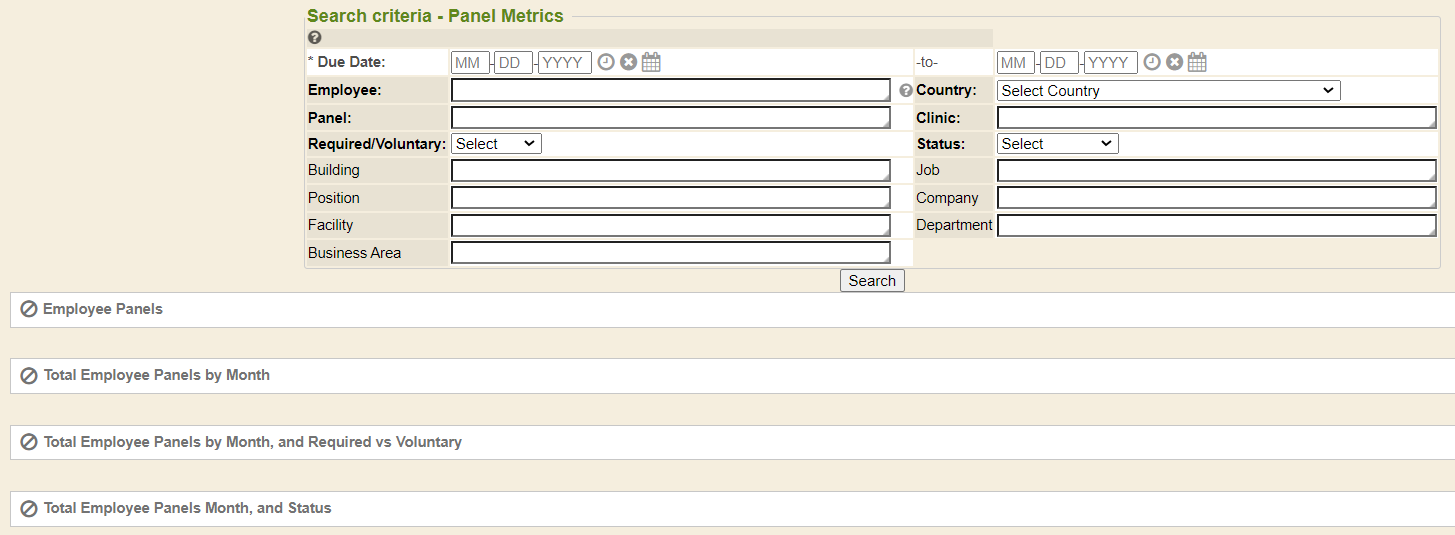Viewport: 1455px width, 535px height.
Task: Click the help icon beside the Employee field
Action: tap(906, 90)
